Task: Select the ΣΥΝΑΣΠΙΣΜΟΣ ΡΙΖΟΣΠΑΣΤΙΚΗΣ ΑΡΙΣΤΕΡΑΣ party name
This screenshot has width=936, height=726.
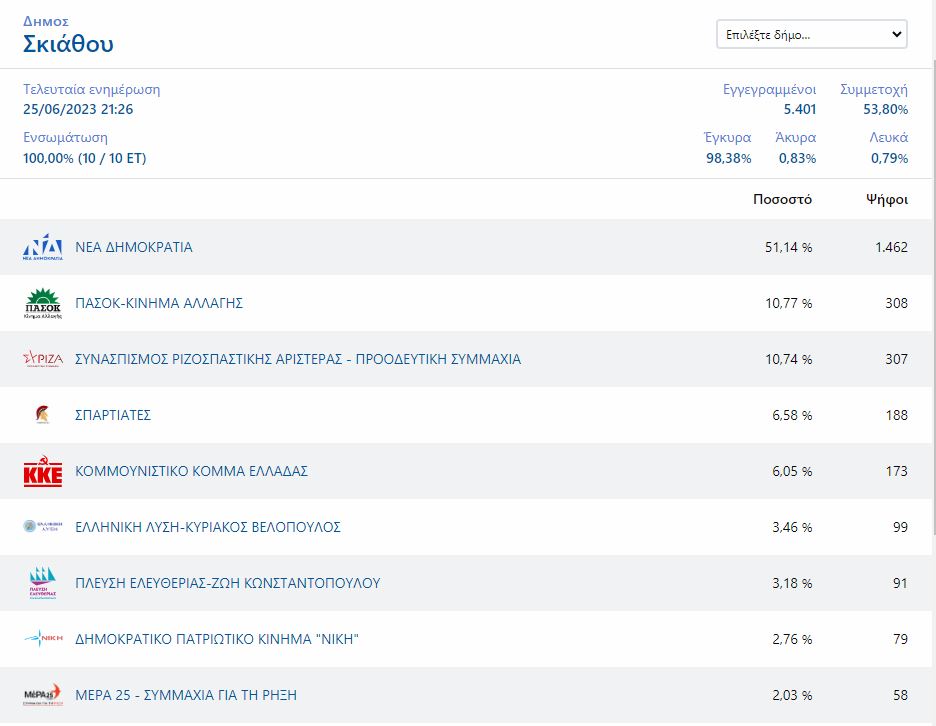Action: 298,359
